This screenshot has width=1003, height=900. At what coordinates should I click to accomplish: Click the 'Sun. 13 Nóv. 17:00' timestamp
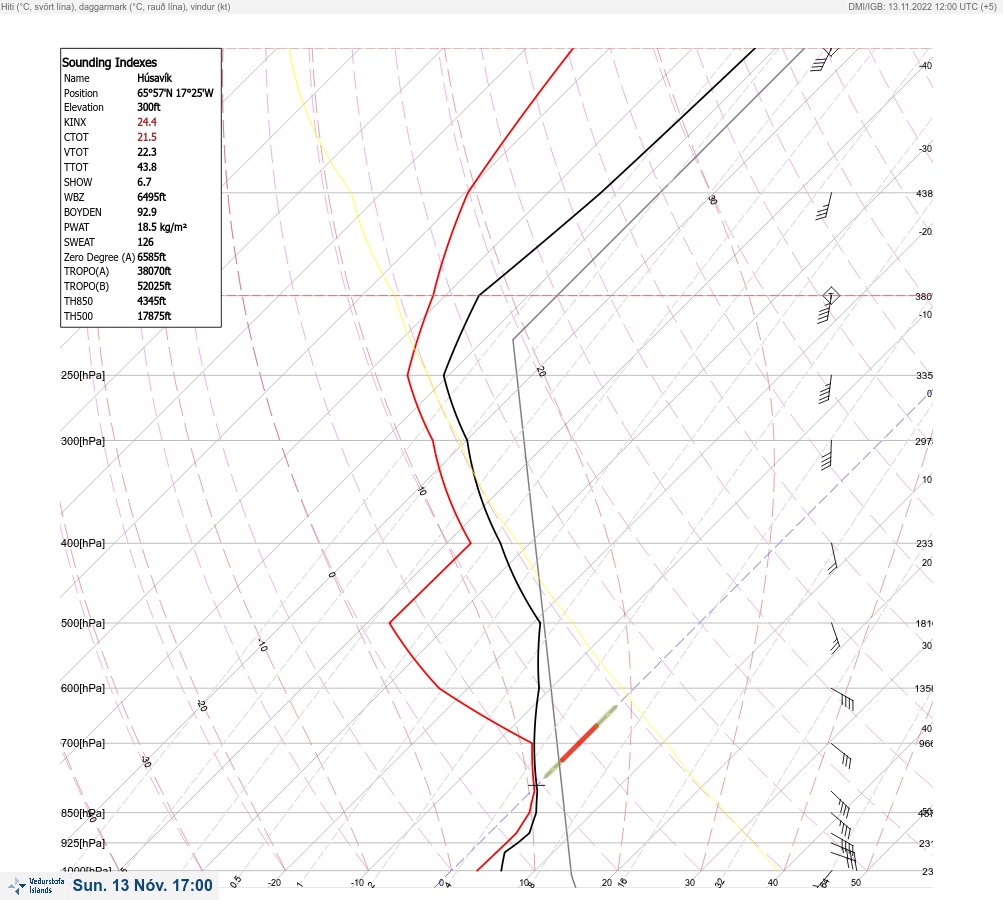click(142, 885)
